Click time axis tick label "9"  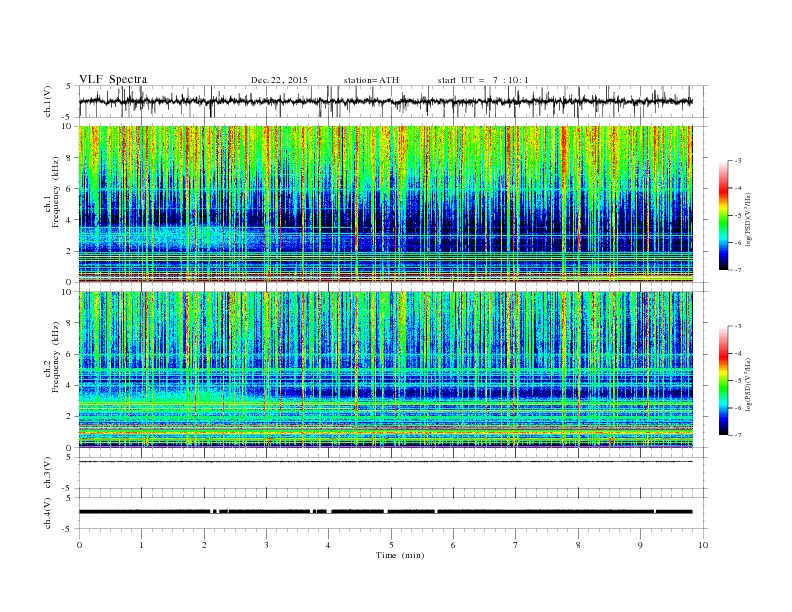point(640,545)
